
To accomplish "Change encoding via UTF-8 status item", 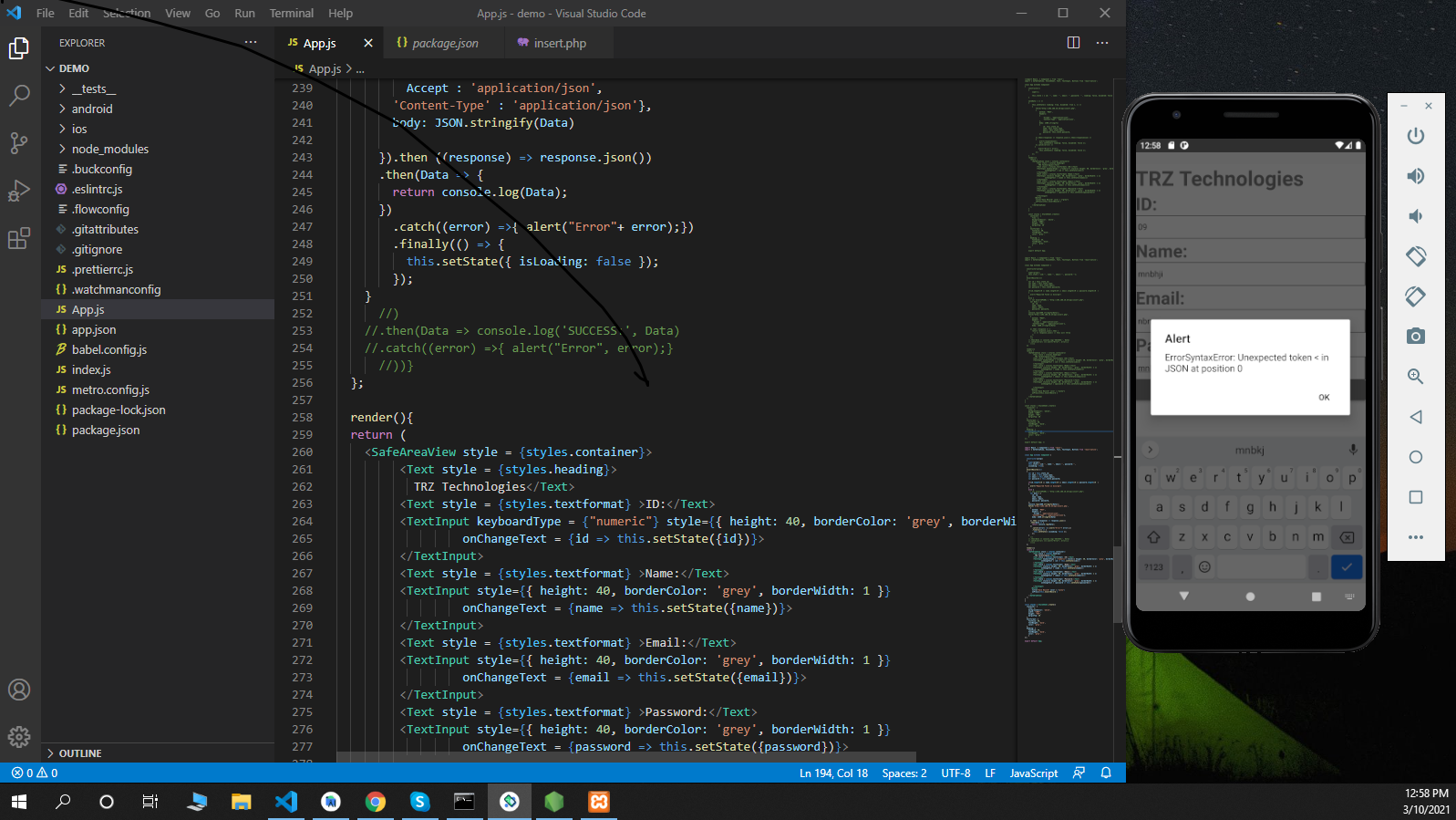I will (955, 773).
